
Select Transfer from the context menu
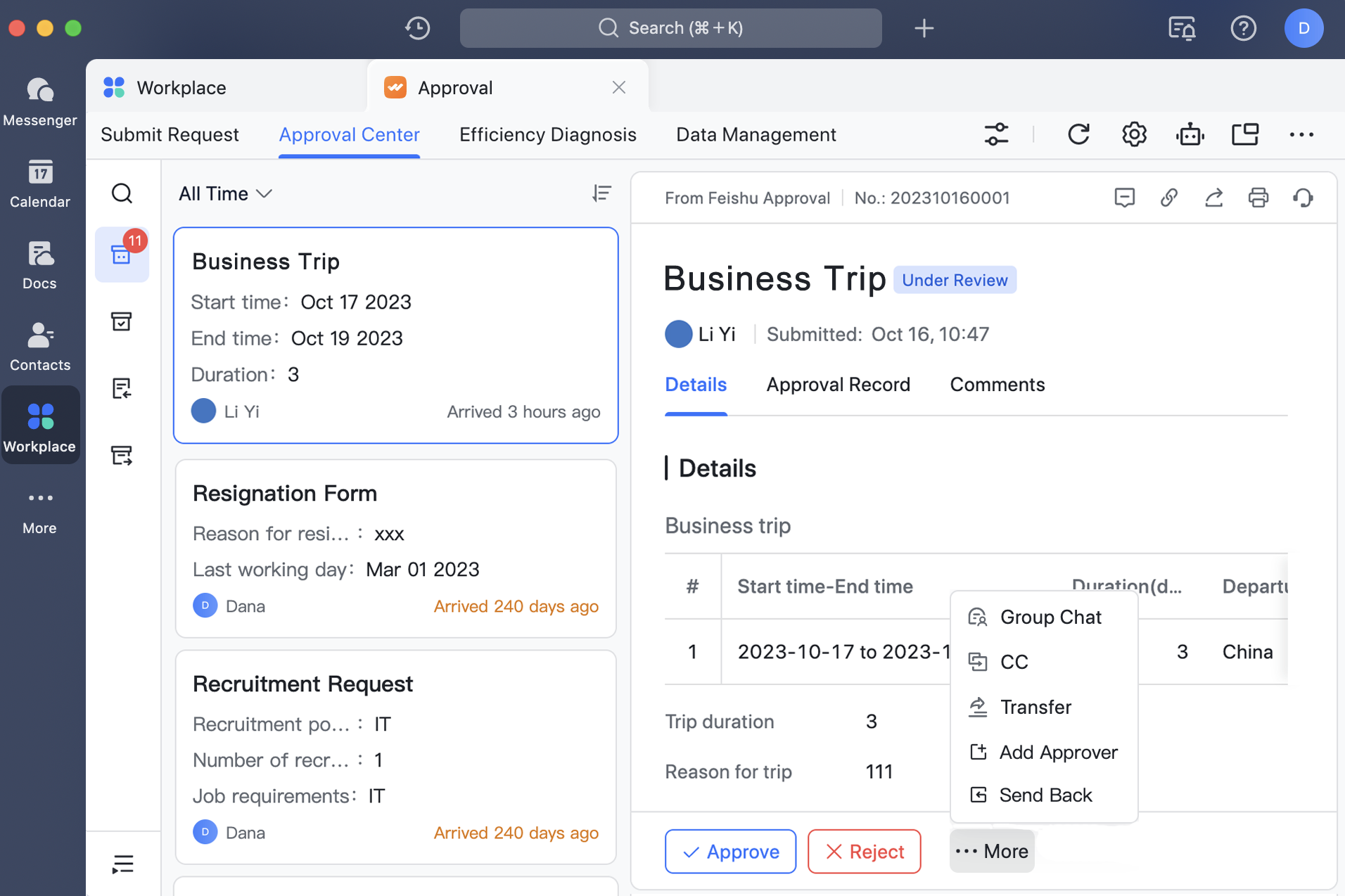coord(1035,707)
